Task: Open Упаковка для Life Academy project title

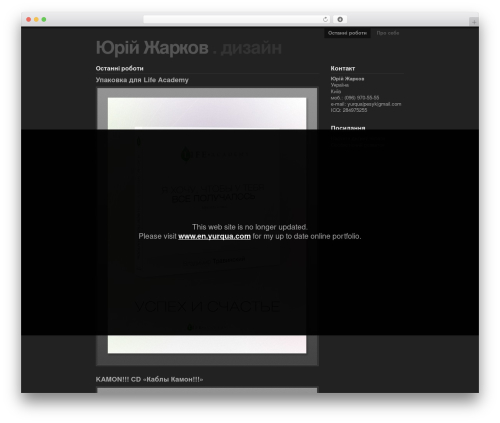Action: pyautogui.click(x=142, y=80)
